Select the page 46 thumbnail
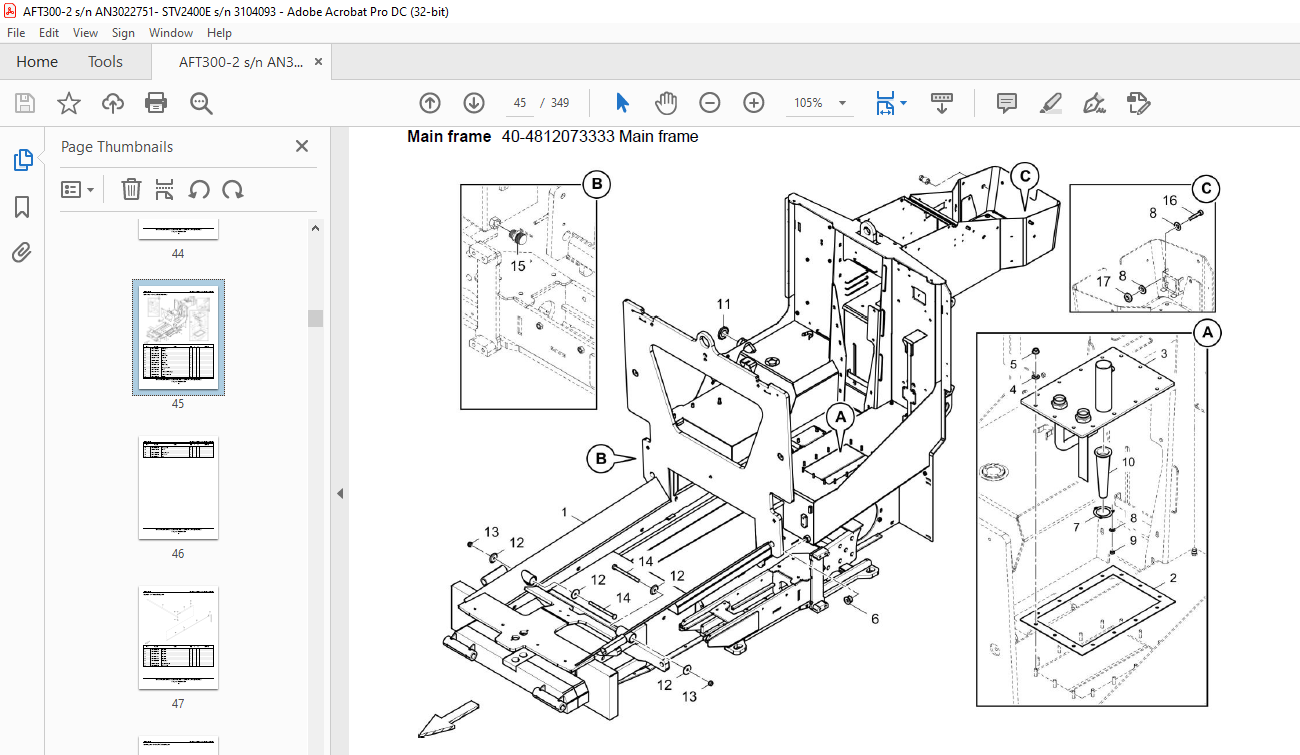1300x755 pixels. click(x=178, y=487)
